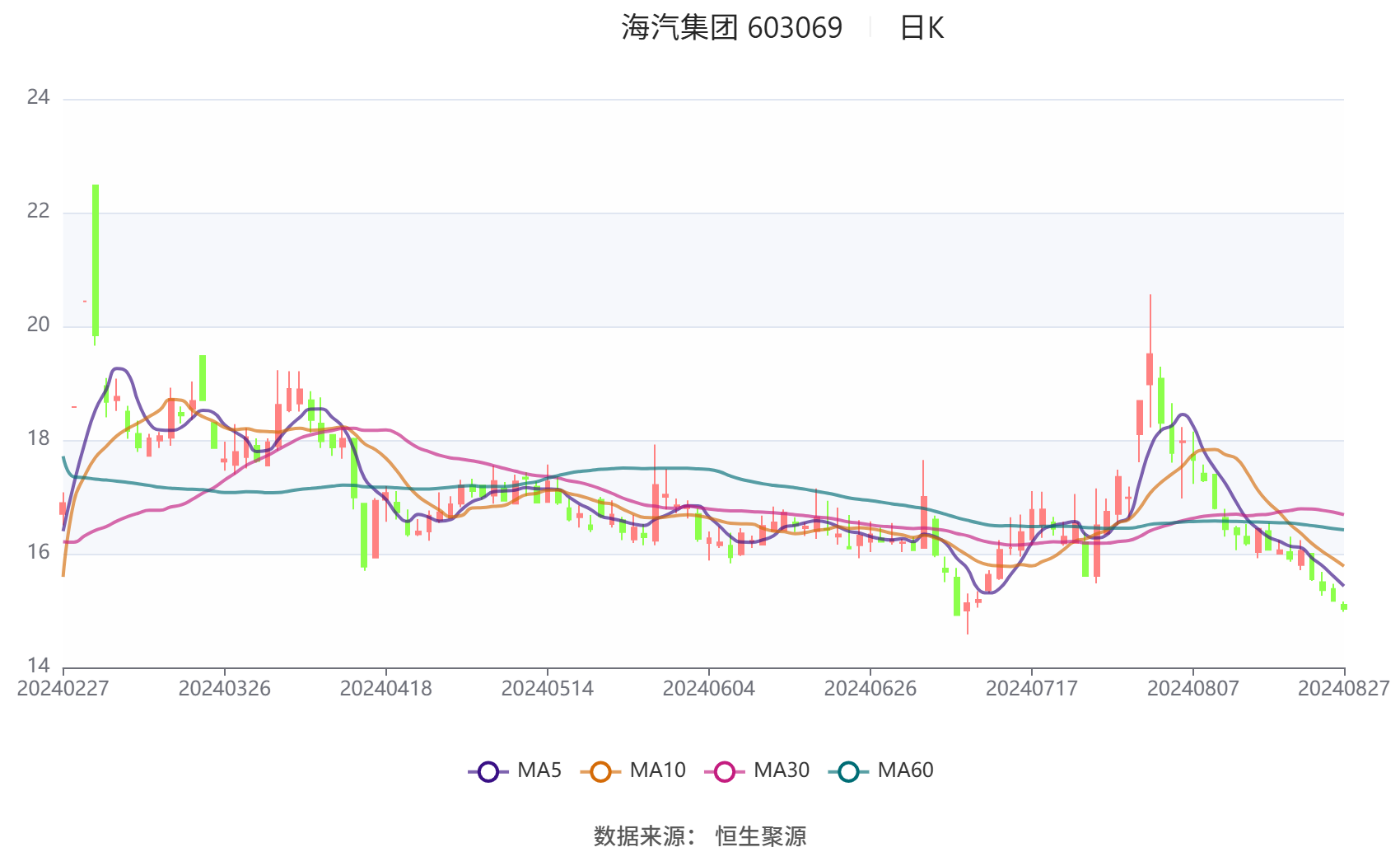
Task: Toggle the MA10 legend marker
Action: click(x=600, y=771)
